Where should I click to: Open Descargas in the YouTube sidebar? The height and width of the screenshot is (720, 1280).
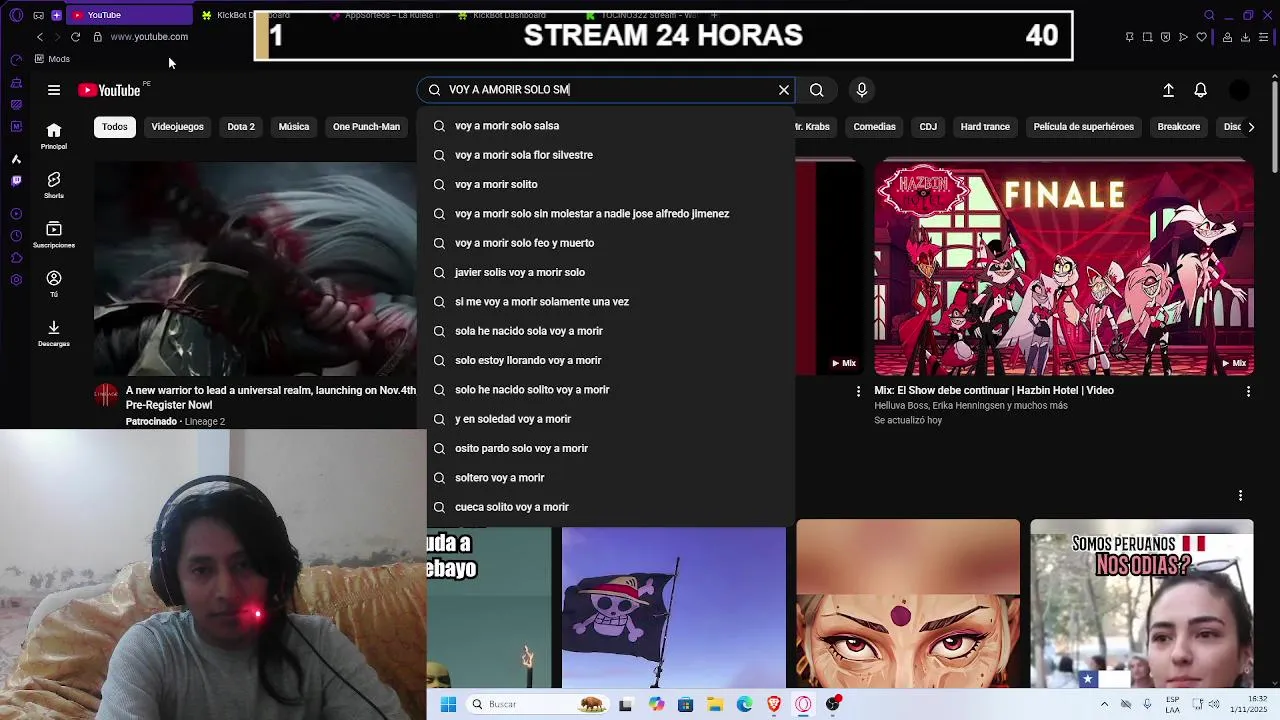pos(54,334)
